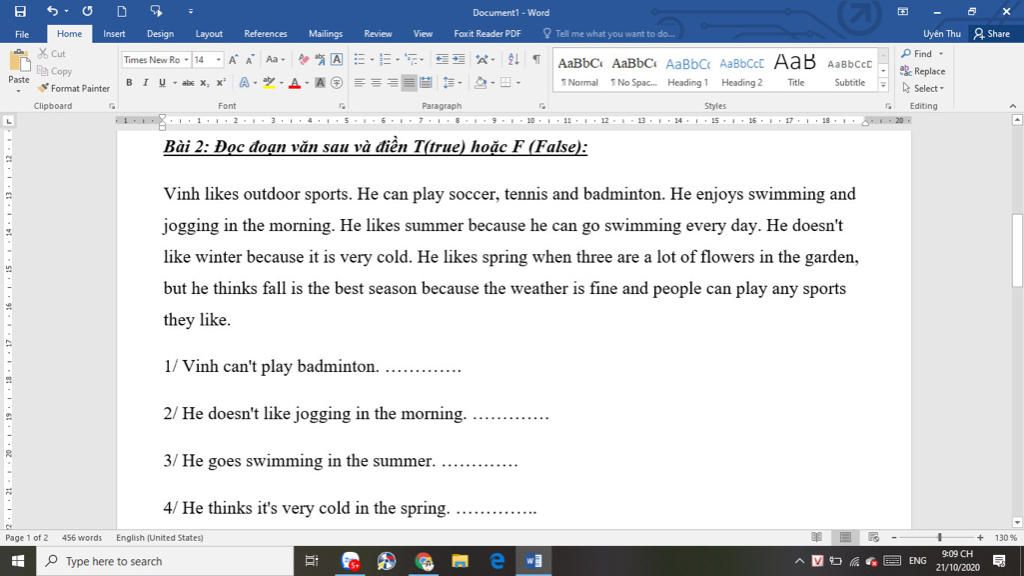Image resolution: width=1024 pixels, height=576 pixels.
Task: Open the Layout ribbon tab
Action: (x=209, y=33)
